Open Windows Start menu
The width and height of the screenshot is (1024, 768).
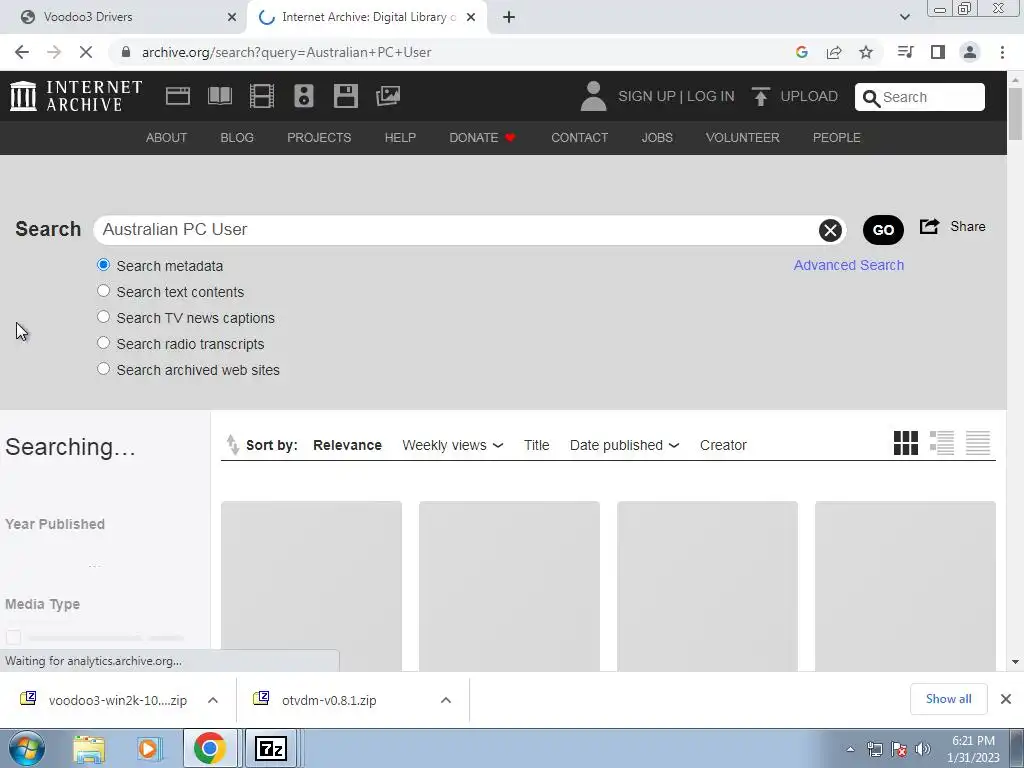27,748
